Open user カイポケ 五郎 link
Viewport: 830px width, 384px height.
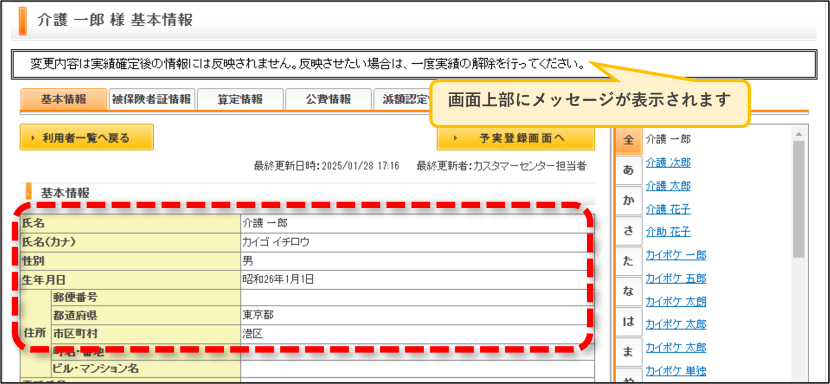coord(676,278)
